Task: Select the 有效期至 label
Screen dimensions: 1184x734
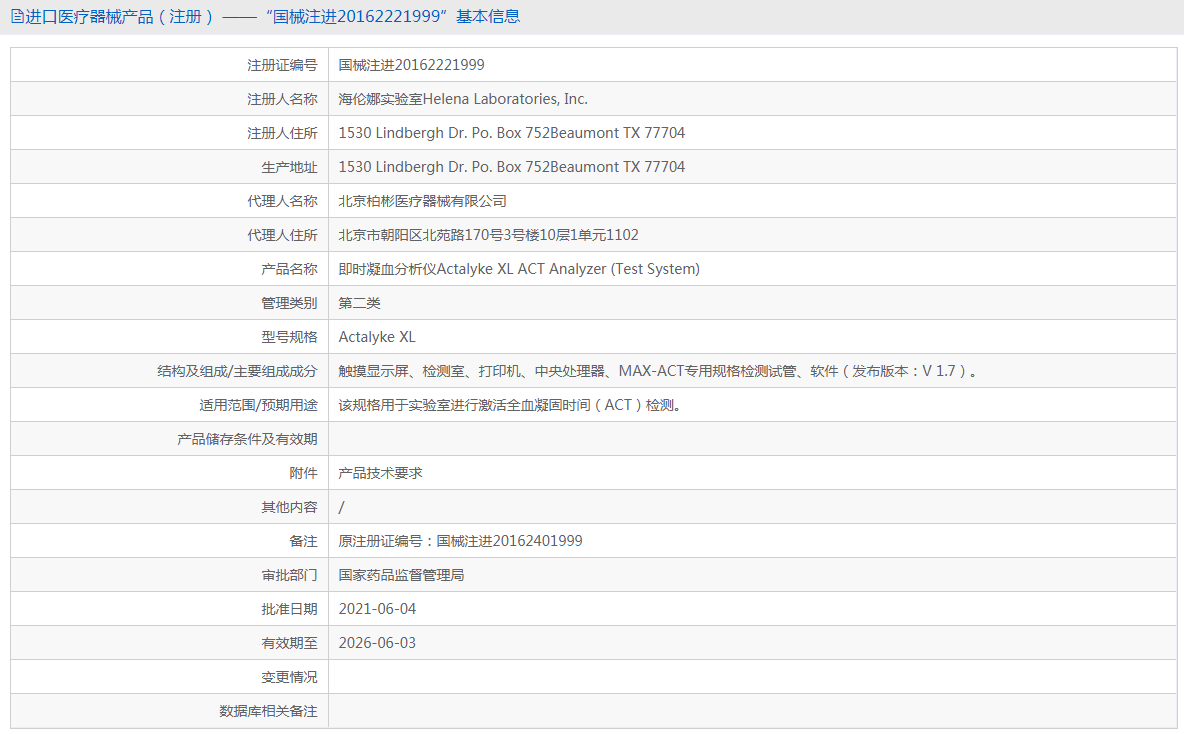Action: click(x=289, y=643)
